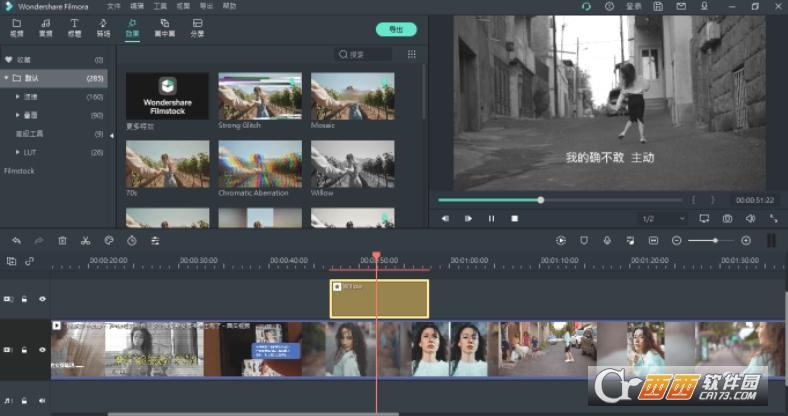Open the Elements tab next to Effects
This screenshot has width=788, height=416.
coord(164,28)
